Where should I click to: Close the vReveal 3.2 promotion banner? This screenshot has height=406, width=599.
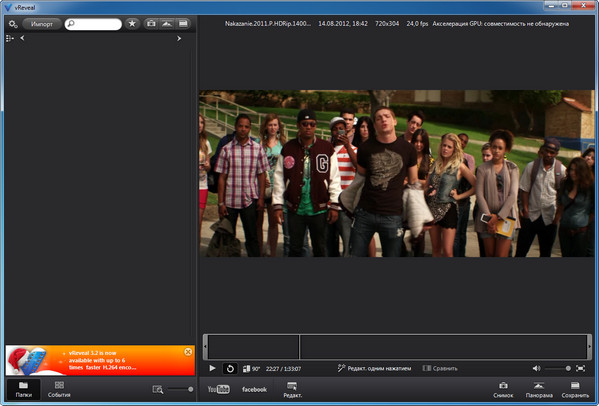pyautogui.click(x=188, y=352)
